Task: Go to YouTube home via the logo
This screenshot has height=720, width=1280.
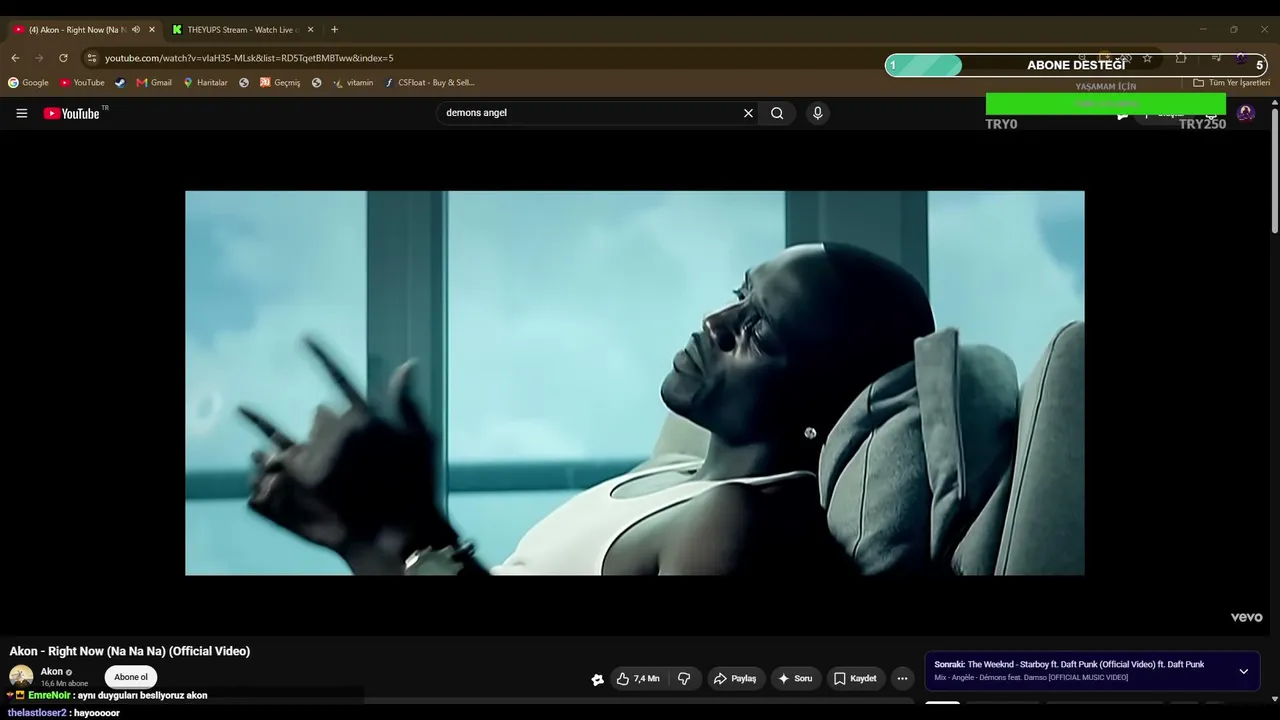Action: (x=72, y=113)
